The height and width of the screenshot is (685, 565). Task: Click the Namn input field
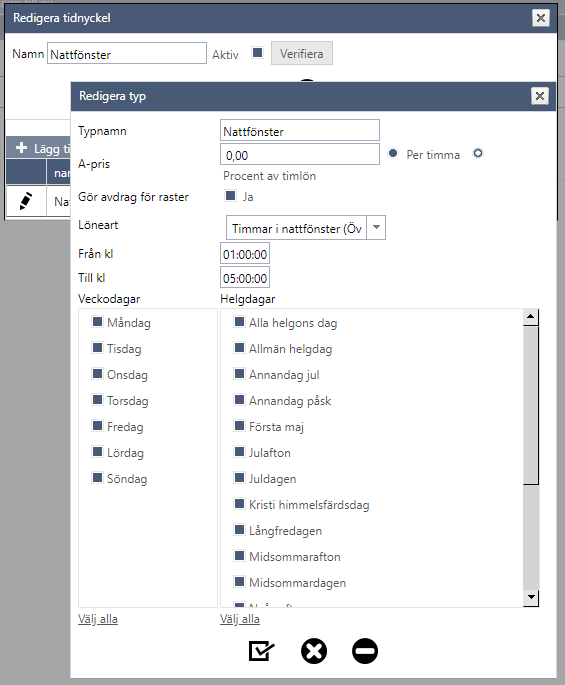coord(127,53)
